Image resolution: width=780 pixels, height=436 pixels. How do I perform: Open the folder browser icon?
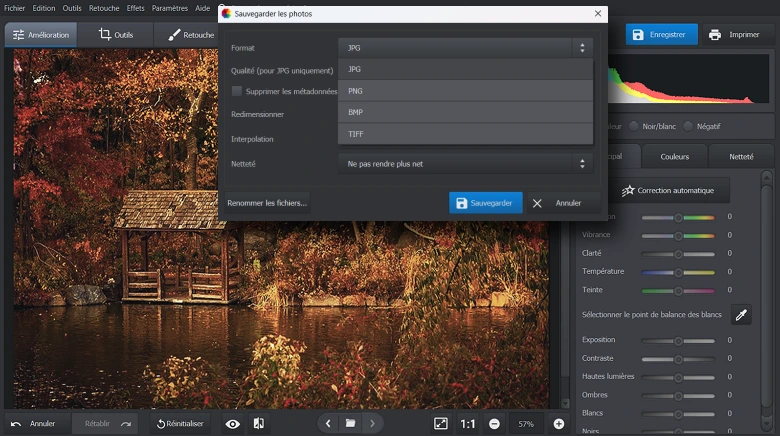(350, 424)
